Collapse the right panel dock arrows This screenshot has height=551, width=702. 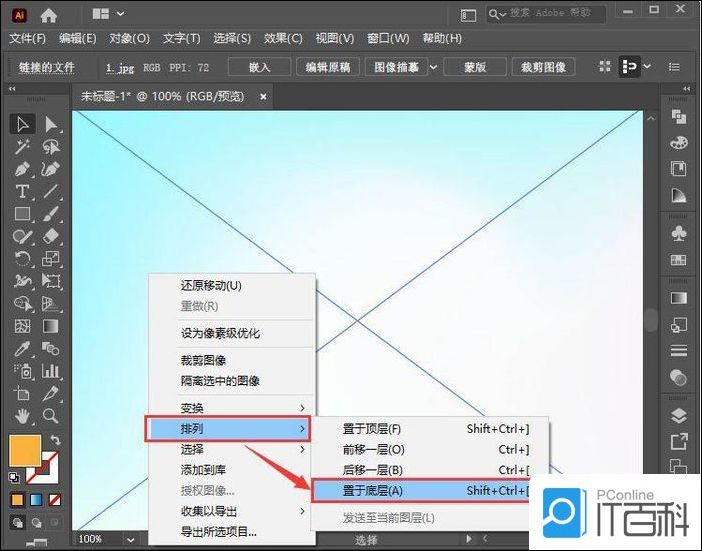coord(686,89)
